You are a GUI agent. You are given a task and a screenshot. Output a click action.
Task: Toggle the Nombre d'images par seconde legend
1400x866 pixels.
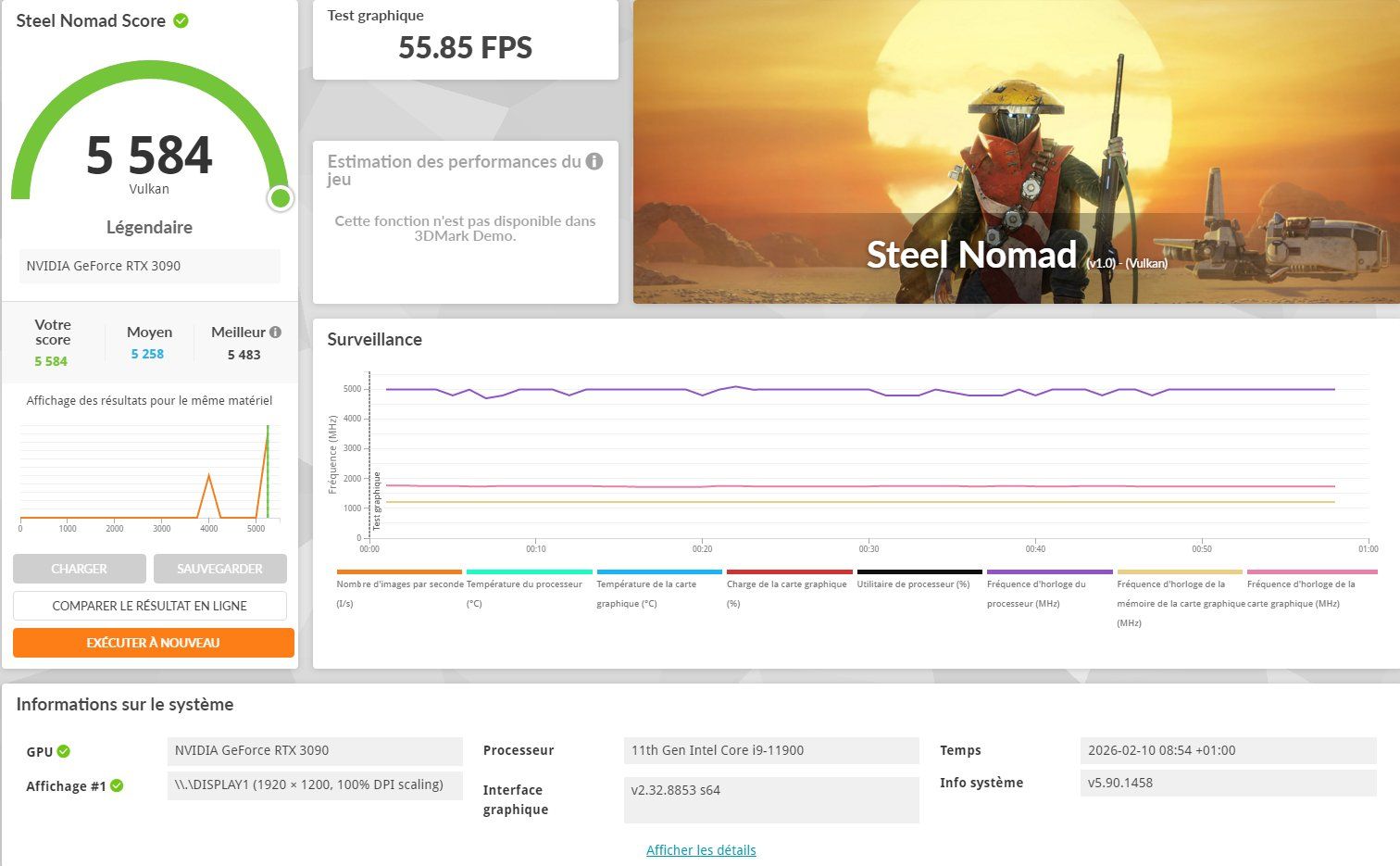coord(400,593)
